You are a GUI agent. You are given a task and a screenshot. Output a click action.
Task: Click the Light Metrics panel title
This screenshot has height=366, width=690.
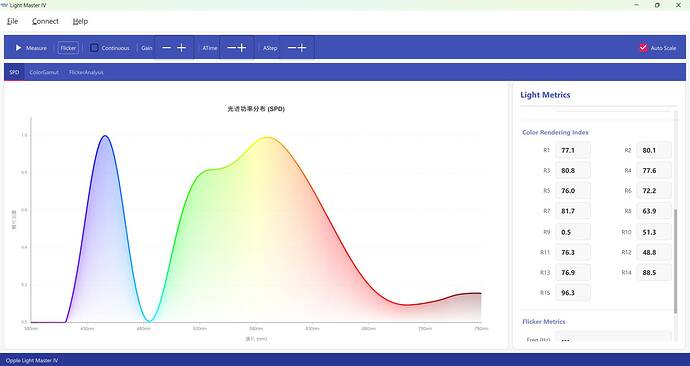point(545,95)
